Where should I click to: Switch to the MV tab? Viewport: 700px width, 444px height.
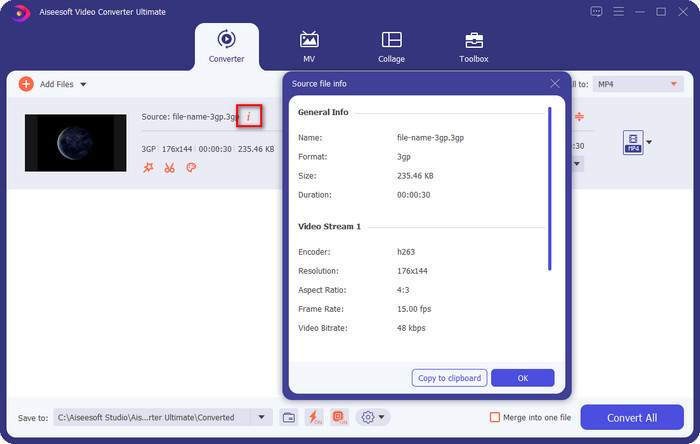[309, 46]
